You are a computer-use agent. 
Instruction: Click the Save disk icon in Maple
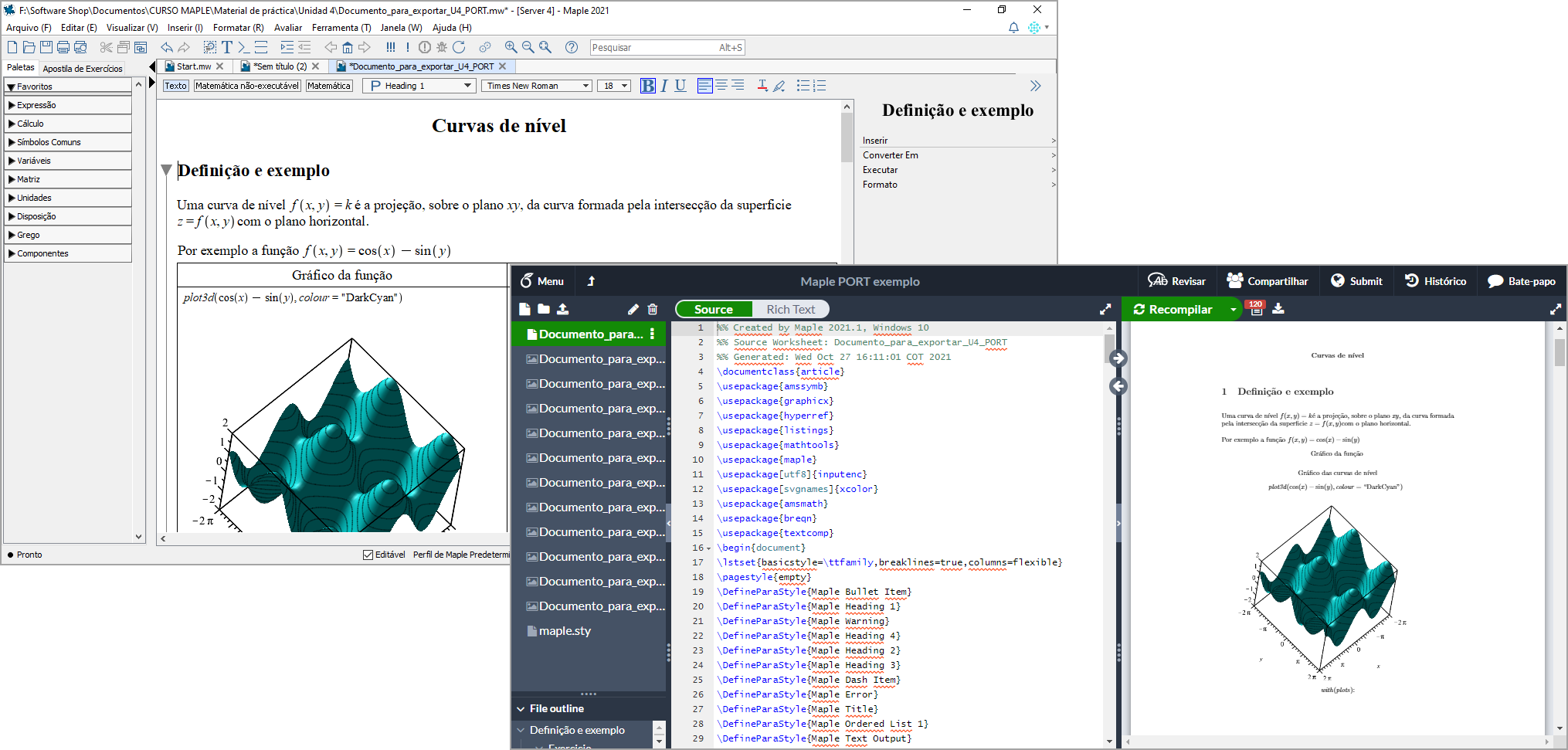click(x=46, y=47)
